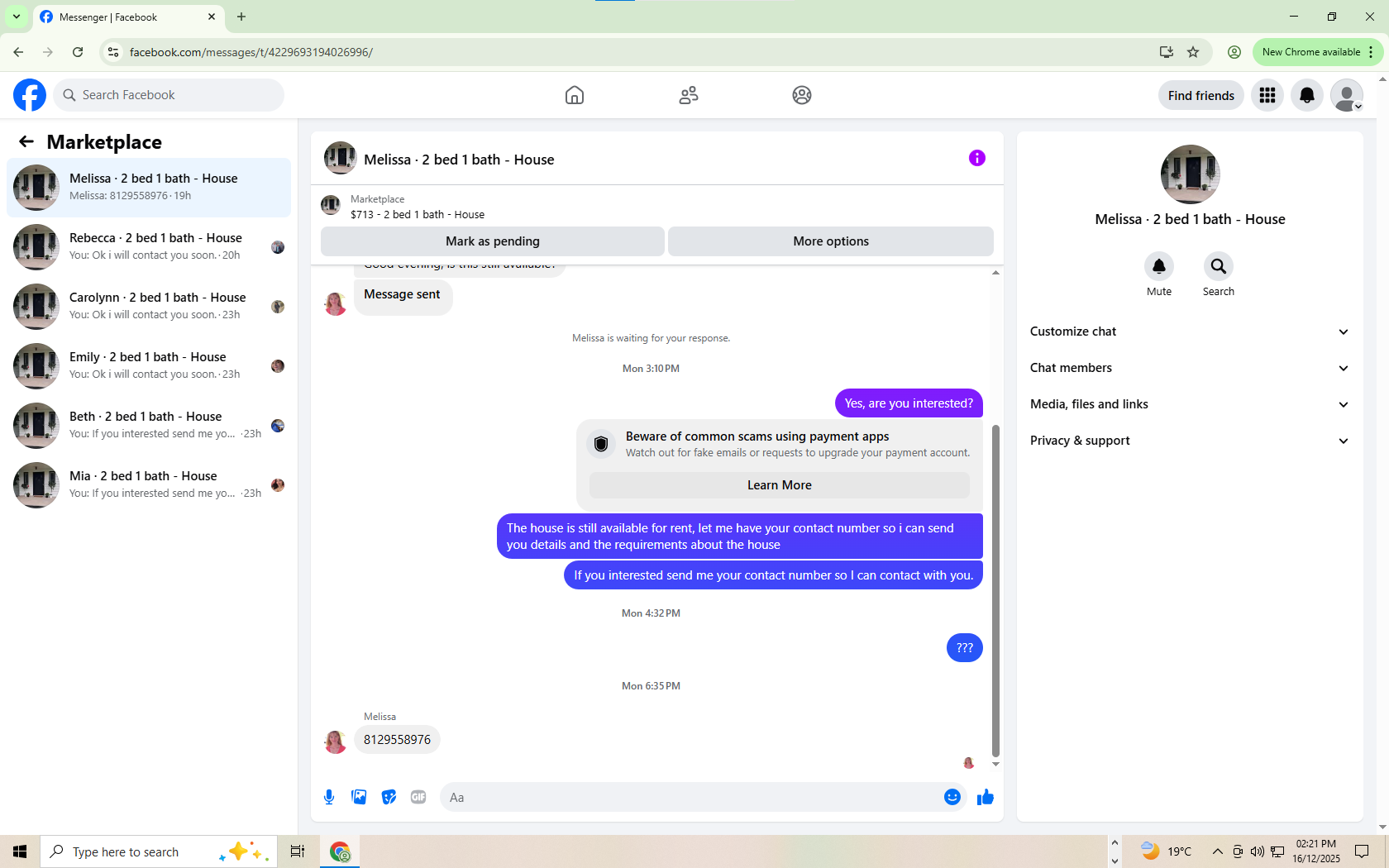Click the '???' message bubble

pos(965,648)
